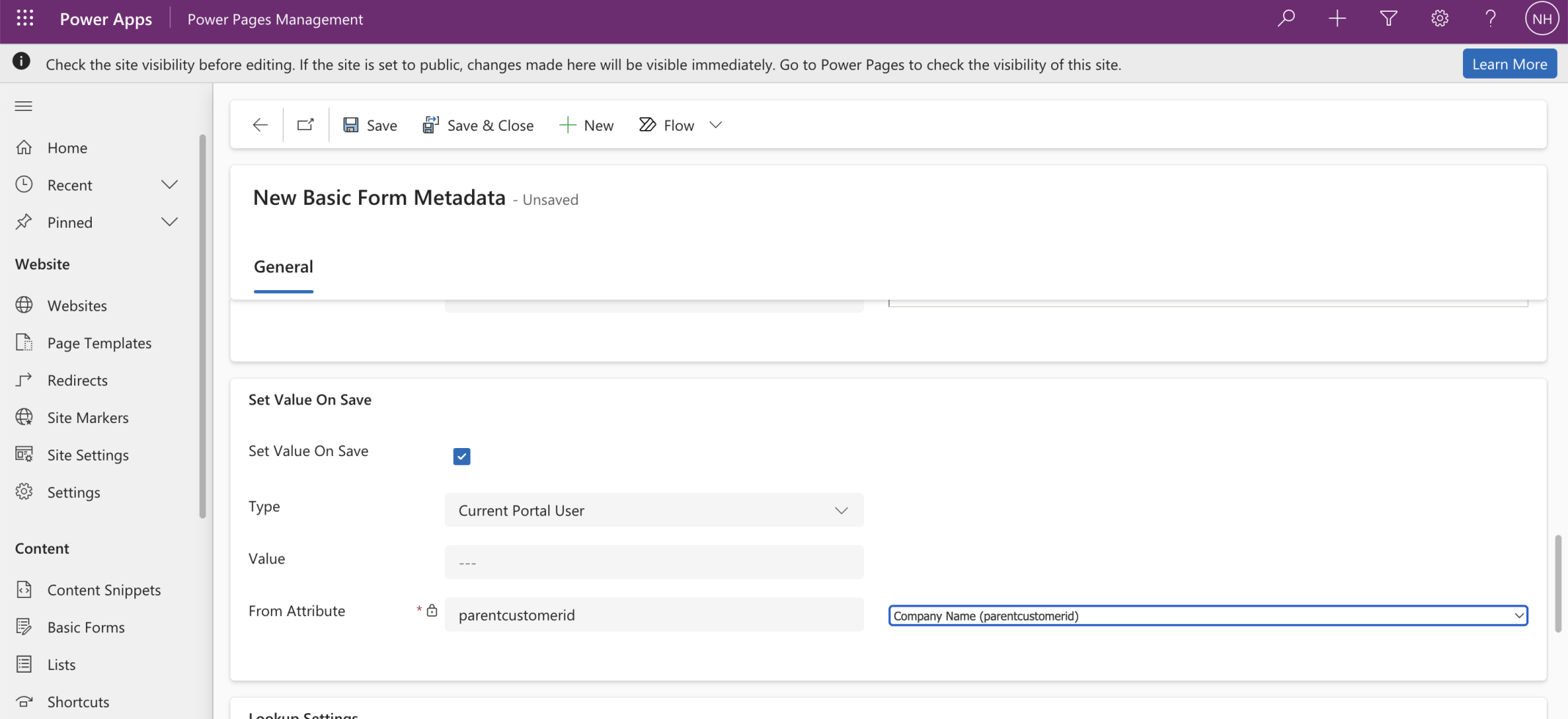Open the settings gear in header

pos(1440,18)
